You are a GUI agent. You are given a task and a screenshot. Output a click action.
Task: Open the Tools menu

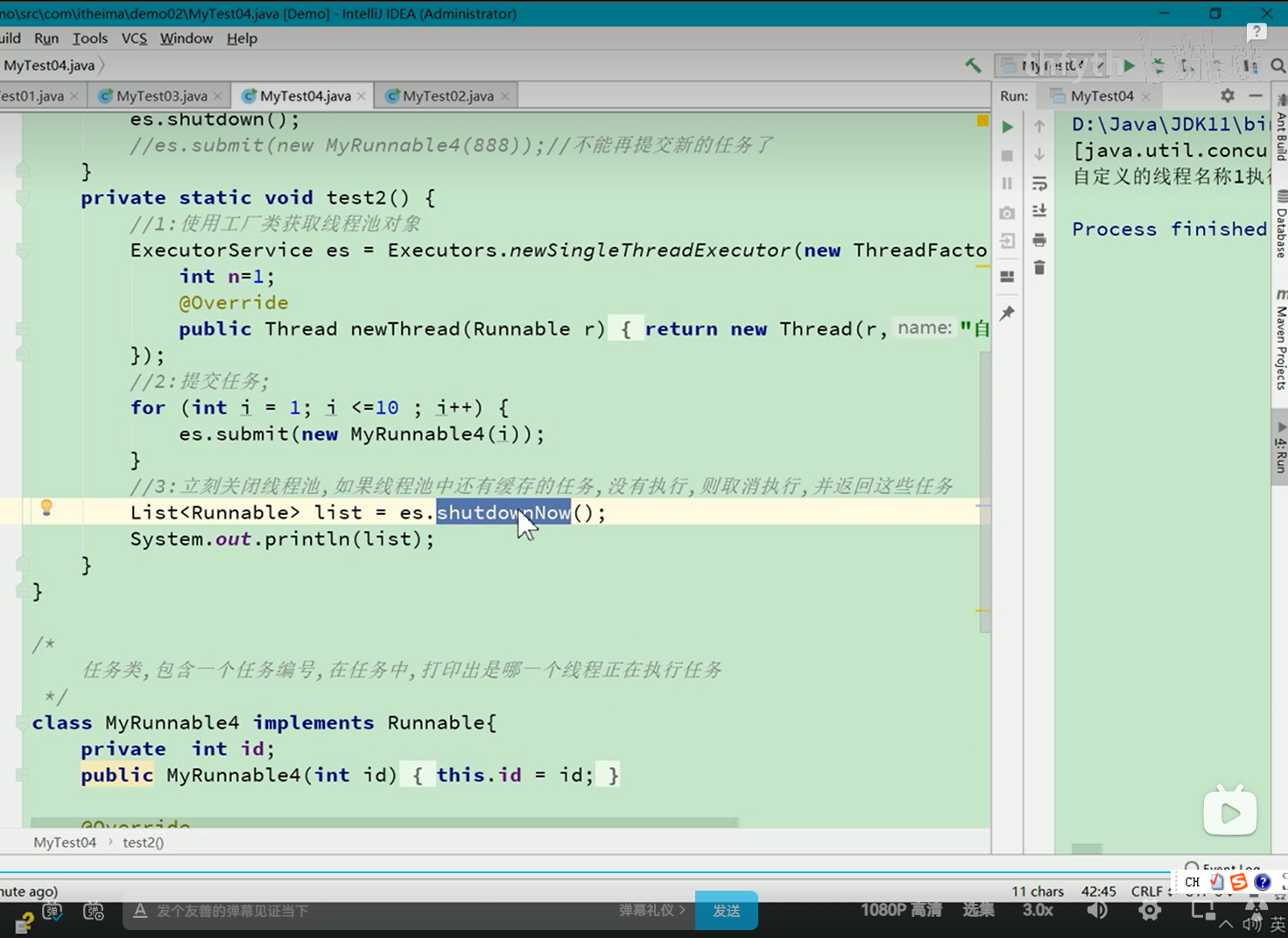(x=89, y=39)
